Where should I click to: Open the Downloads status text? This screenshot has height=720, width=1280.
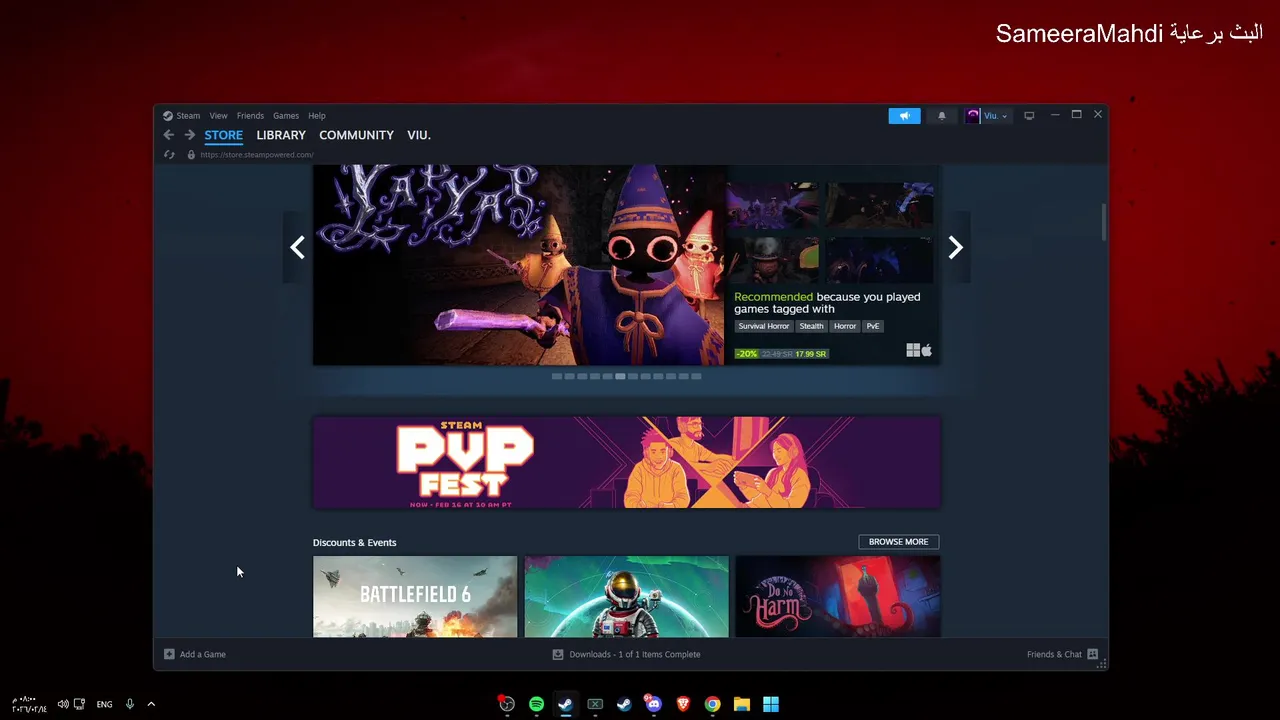(x=635, y=654)
